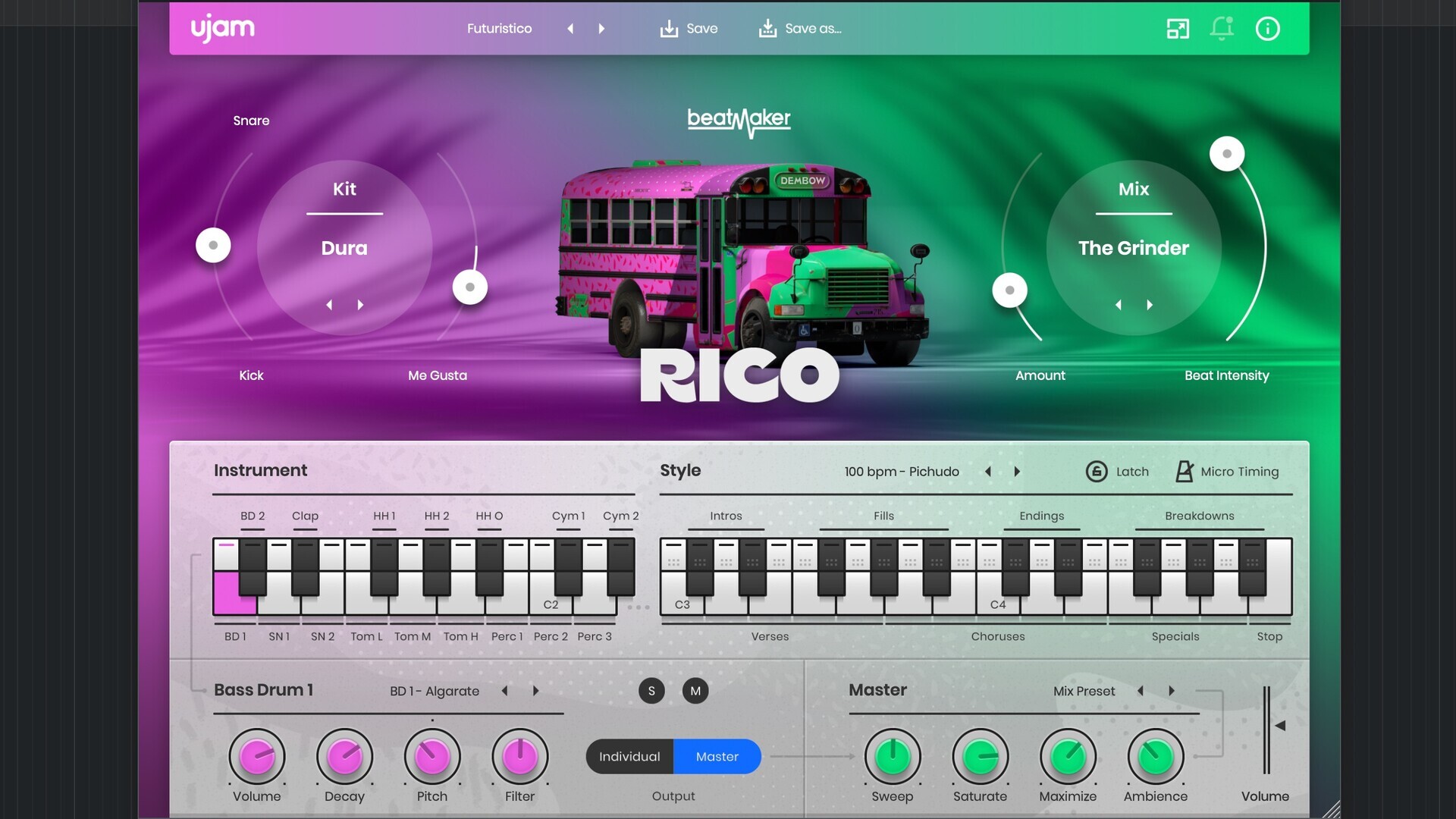
Task: Click the Ambience knob
Action: 1156,757
